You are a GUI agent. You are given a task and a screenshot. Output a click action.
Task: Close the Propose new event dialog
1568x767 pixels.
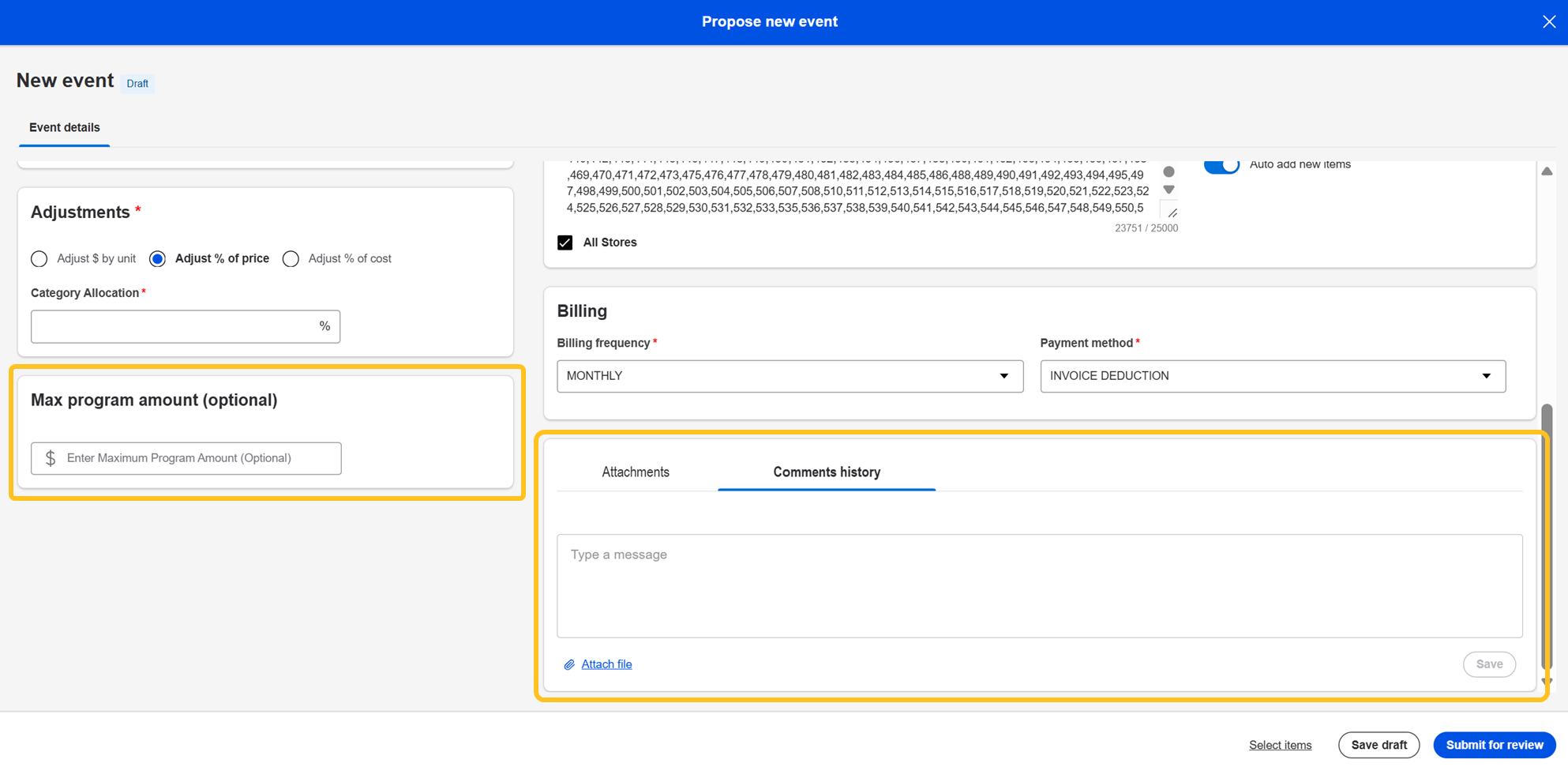[1548, 22]
